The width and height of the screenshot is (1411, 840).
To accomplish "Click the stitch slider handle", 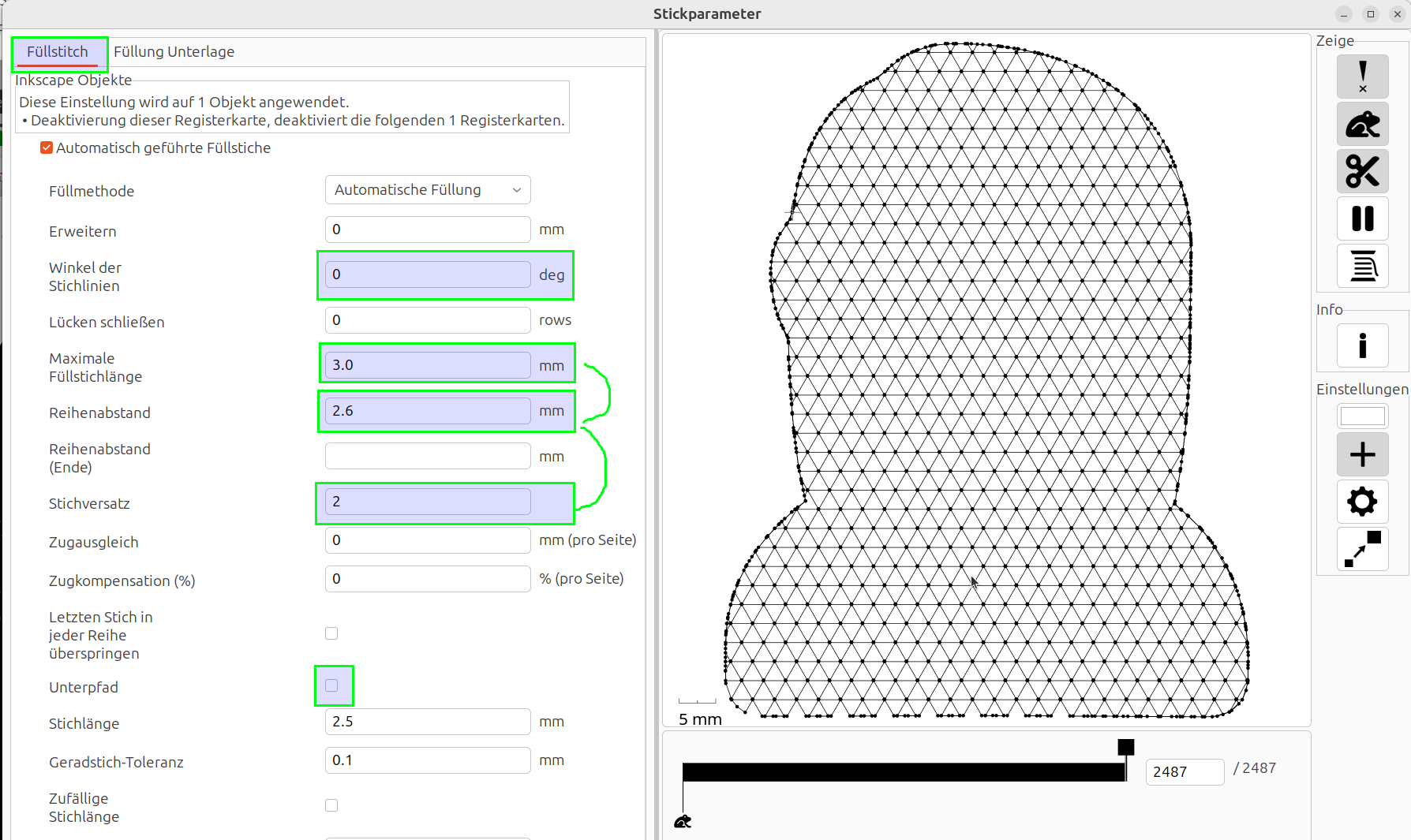I will click(1126, 747).
